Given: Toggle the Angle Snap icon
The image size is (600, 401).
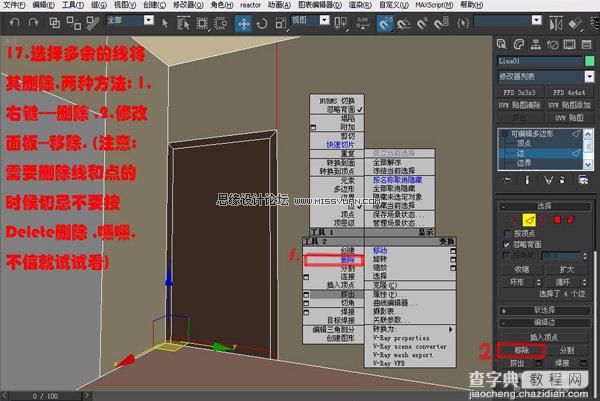Looking at the screenshot, I should point(403,24).
